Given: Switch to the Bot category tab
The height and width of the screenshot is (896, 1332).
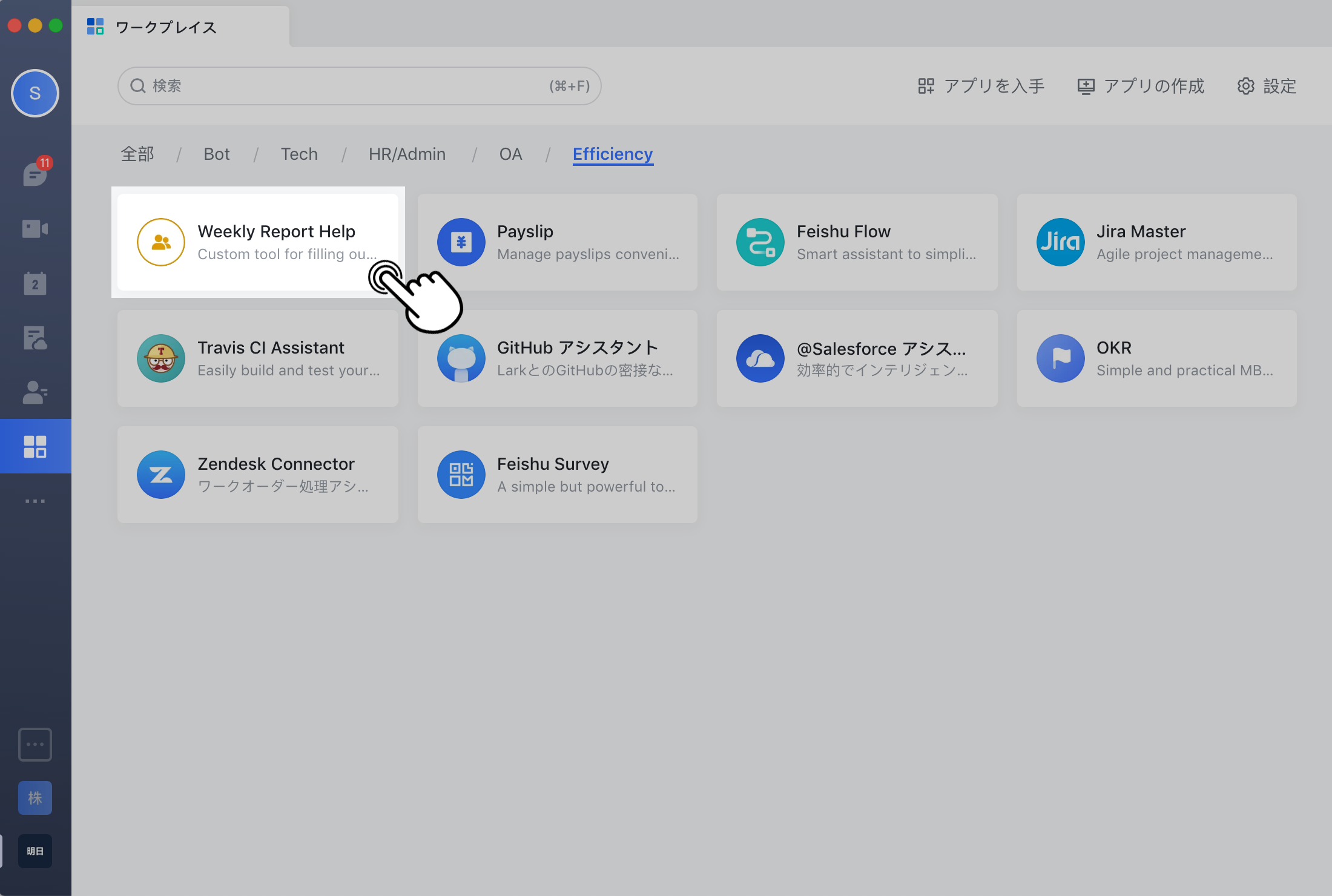Looking at the screenshot, I should [x=216, y=154].
